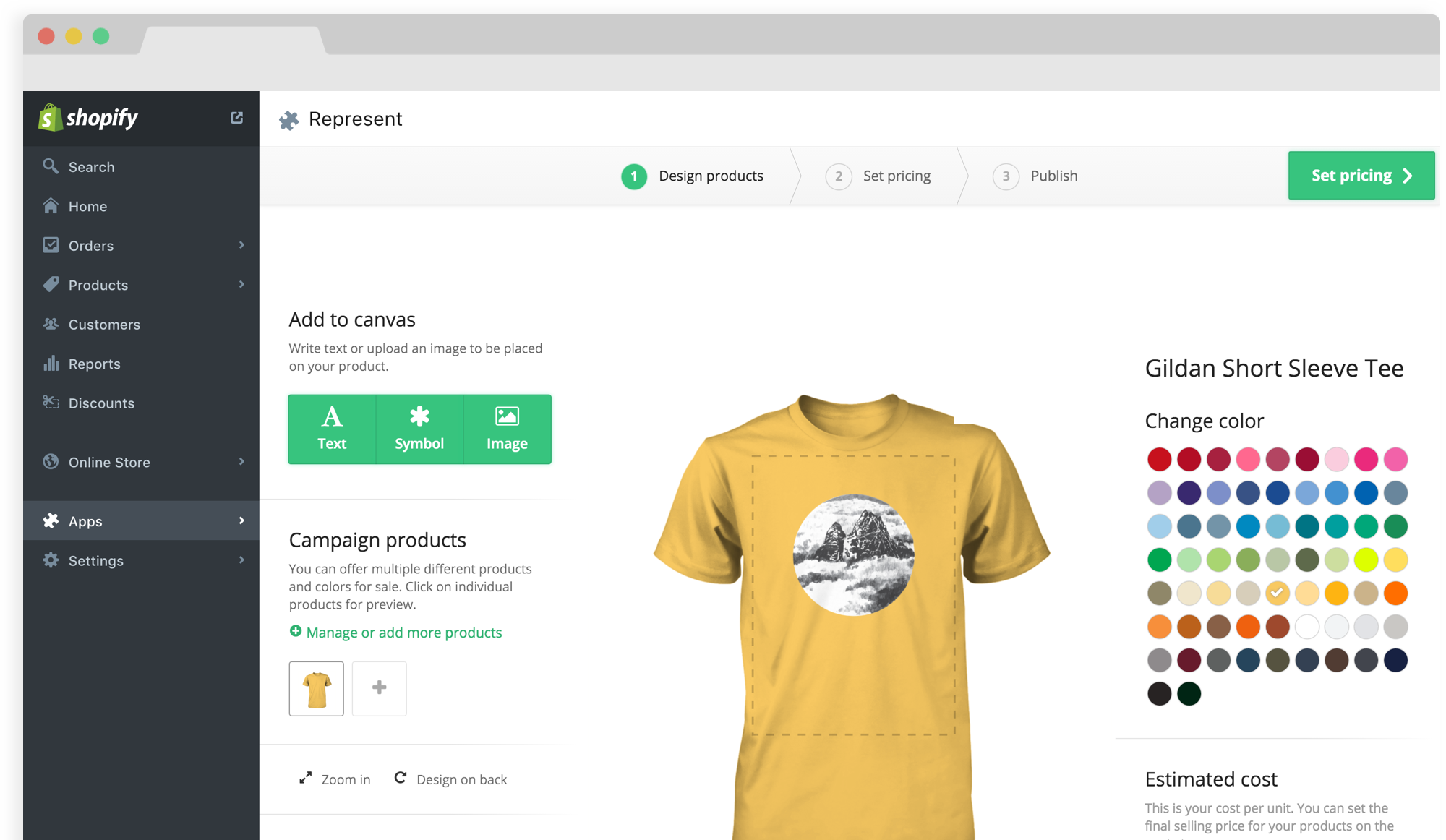Click Manage or add more products link
The height and width of the screenshot is (840, 1446).
tap(403, 633)
